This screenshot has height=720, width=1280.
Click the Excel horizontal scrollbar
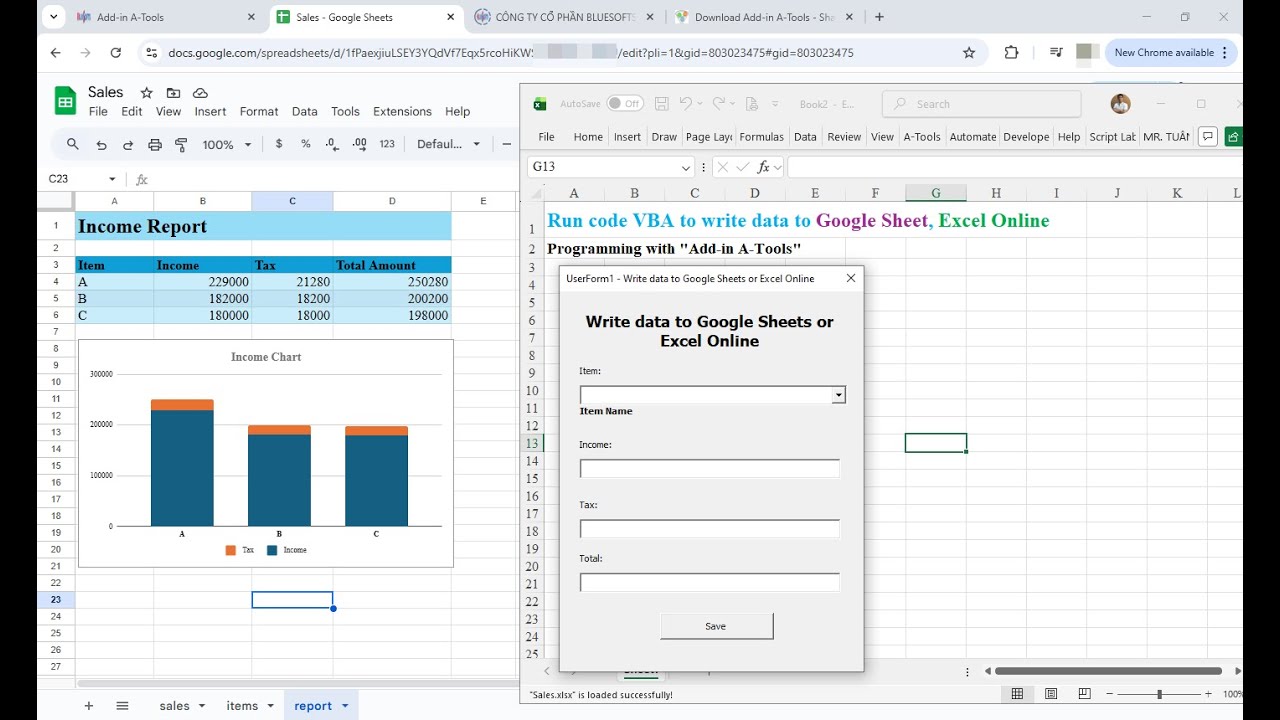click(x=1108, y=671)
